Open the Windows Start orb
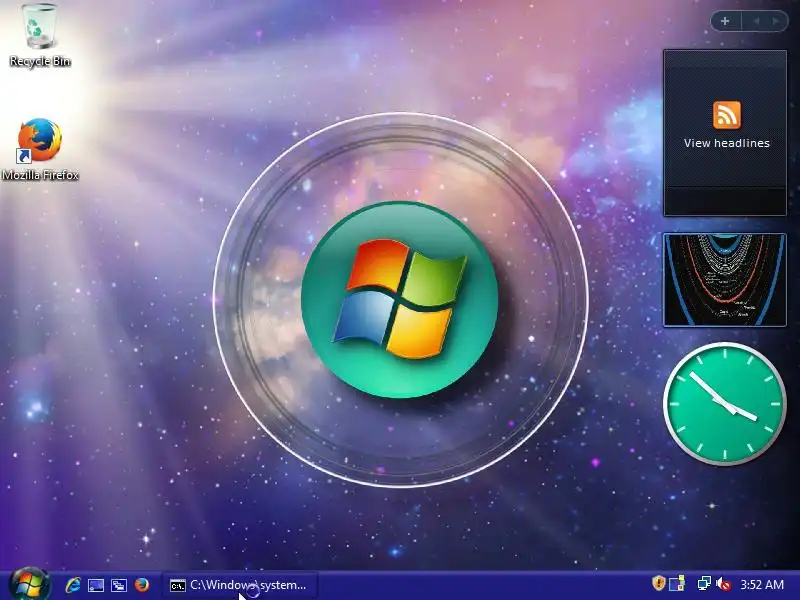 point(30,584)
